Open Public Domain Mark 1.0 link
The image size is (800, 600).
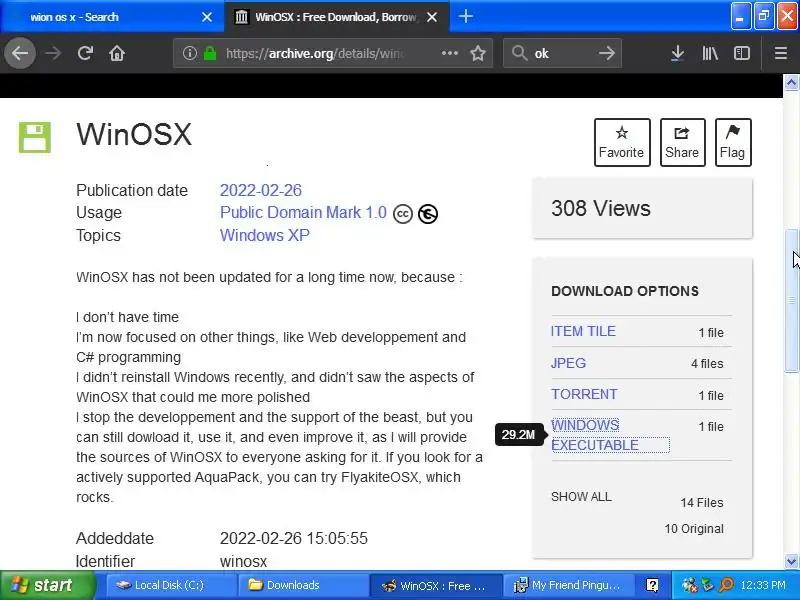coord(303,212)
